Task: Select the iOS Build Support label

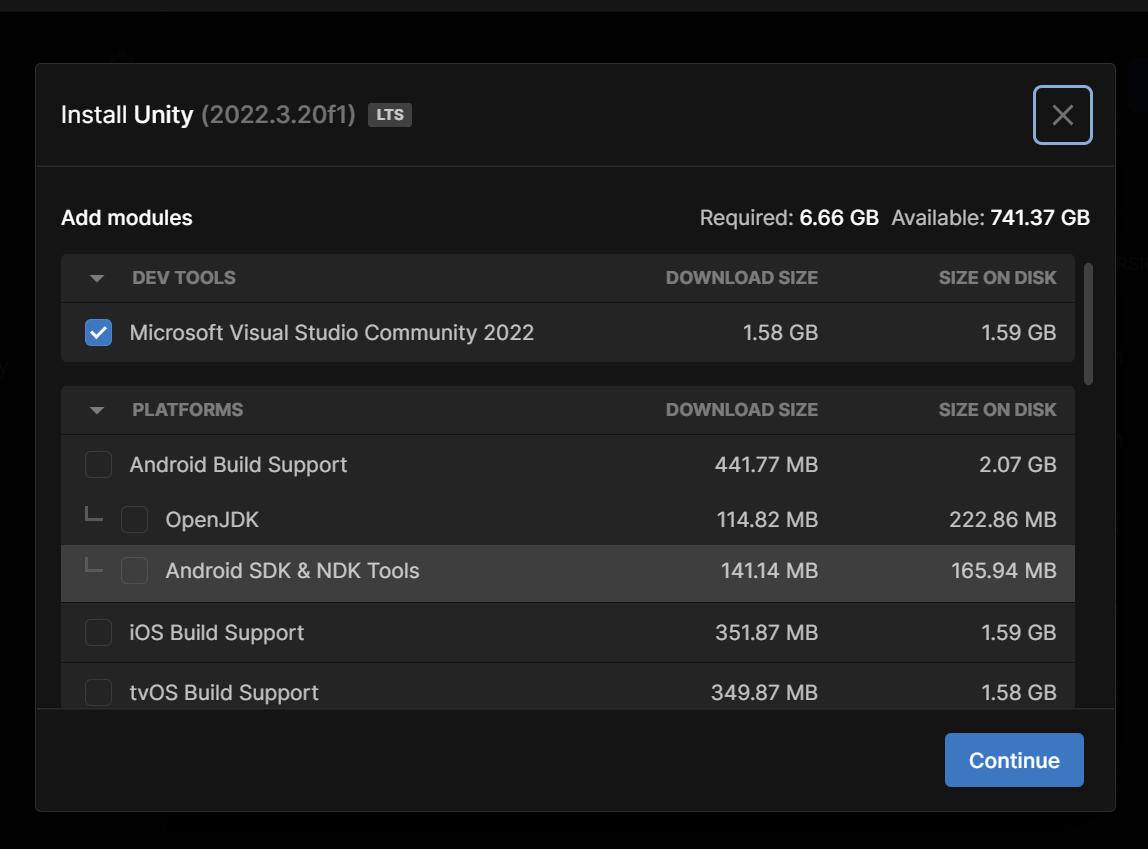Action: (x=217, y=633)
